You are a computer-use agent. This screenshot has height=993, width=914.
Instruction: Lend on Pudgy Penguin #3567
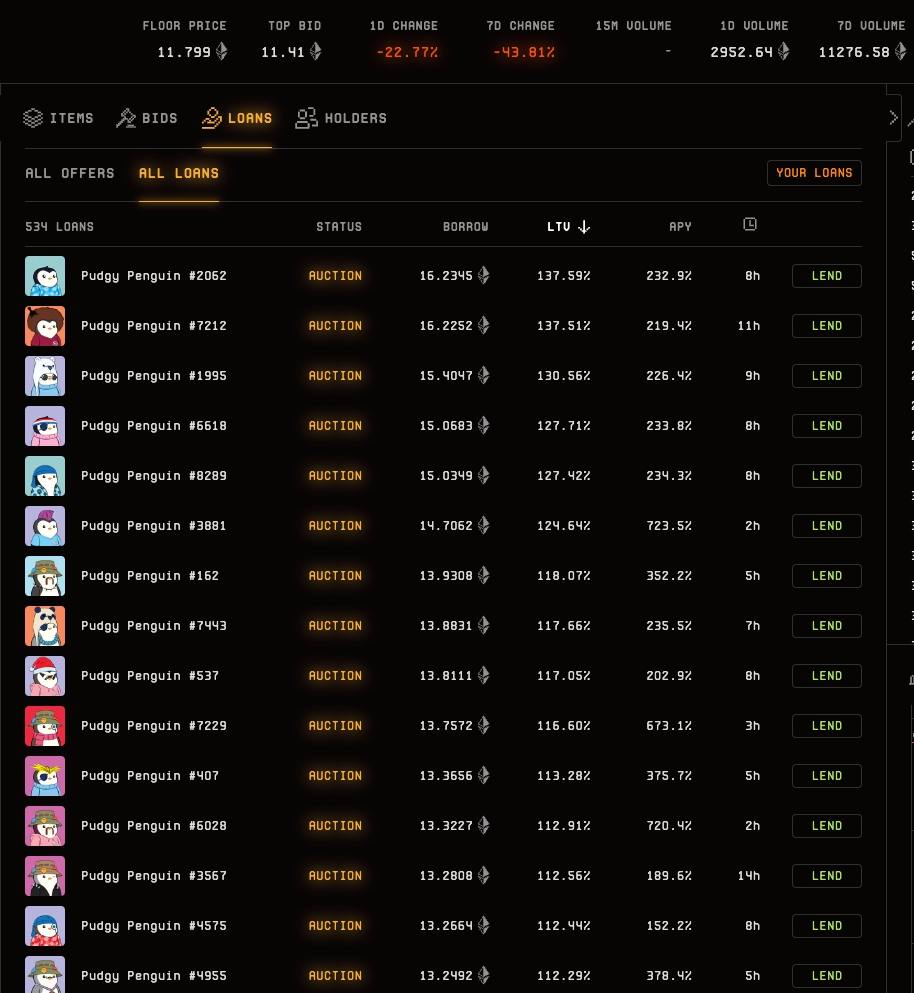(827, 876)
